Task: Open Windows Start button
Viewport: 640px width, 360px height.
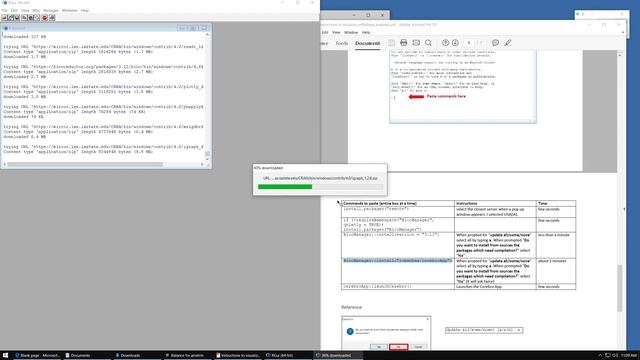Action: point(5,356)
